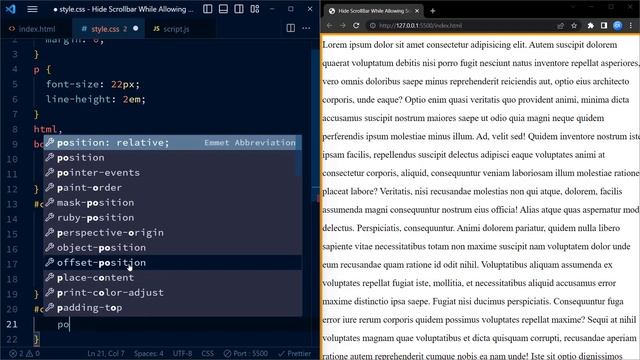Toggle the bottom panel layout icon
This screenshot has height=360, width=640.
[223, 9]
